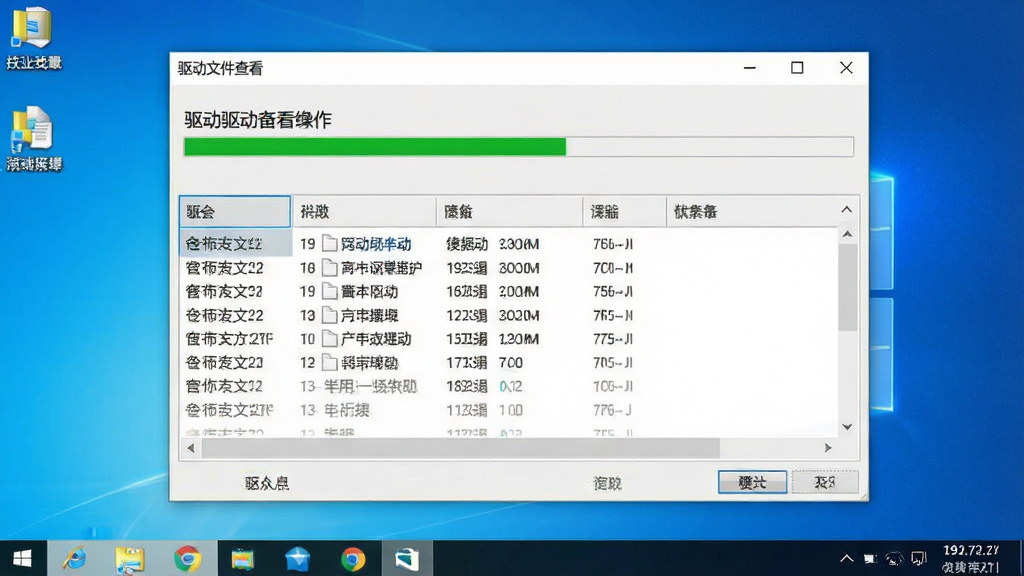The width and height of the screenshot is (1024, 576).
Task: Show hidden system tray icons
Action: coord(846,558)
